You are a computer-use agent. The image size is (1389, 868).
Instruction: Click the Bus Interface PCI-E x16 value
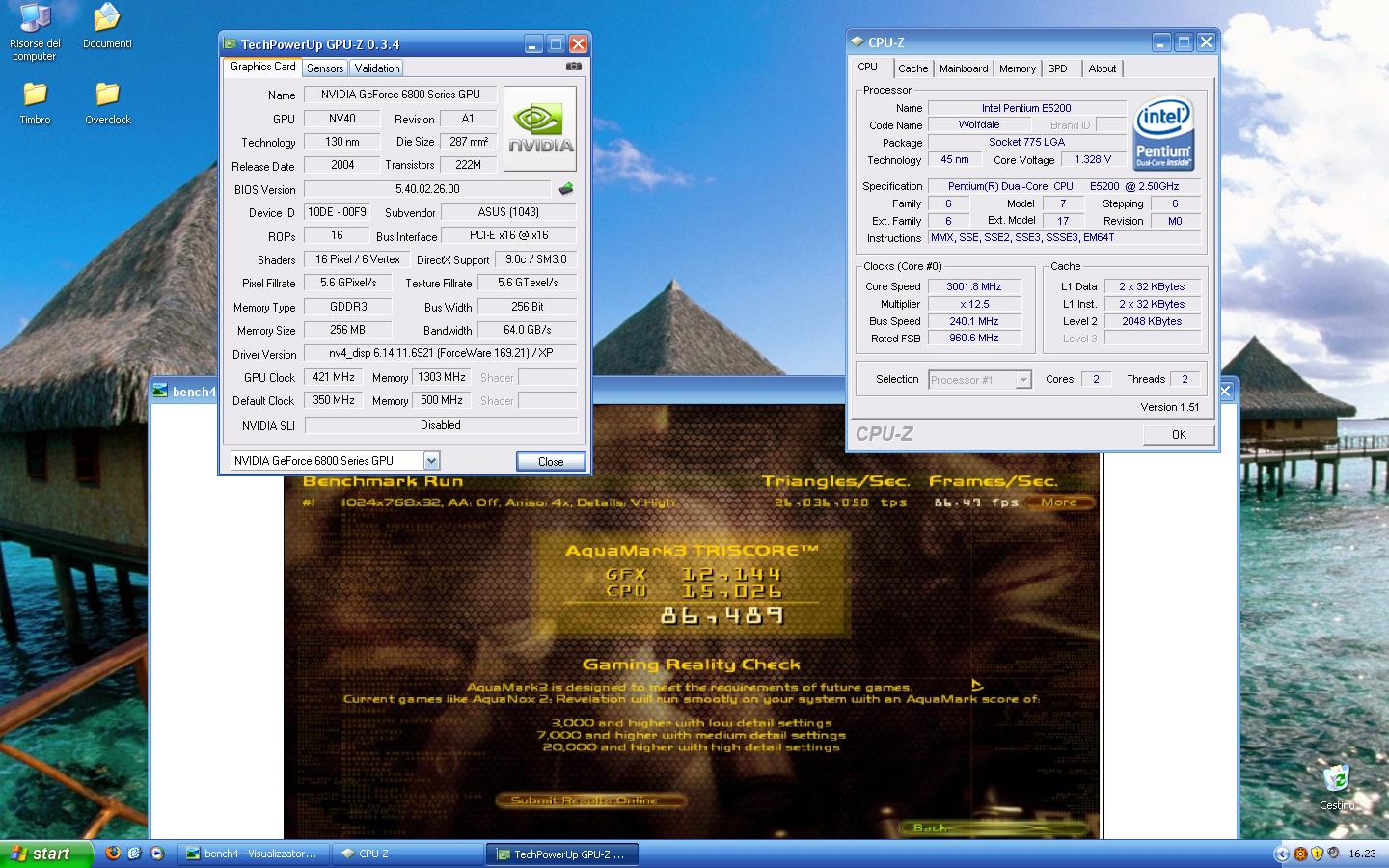[x=509, y=235]
